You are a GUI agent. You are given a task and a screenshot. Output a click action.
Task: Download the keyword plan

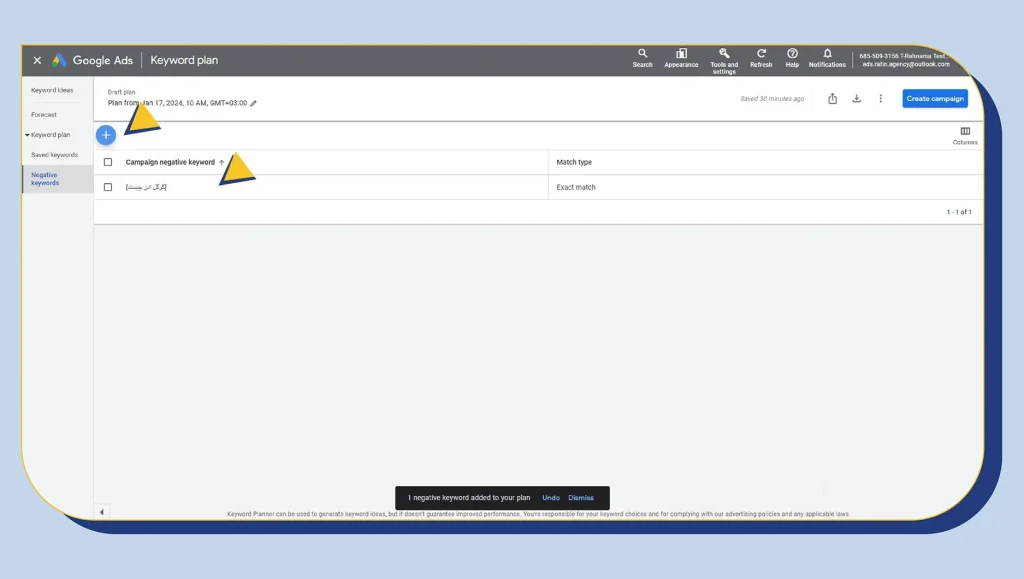click(856, 99)
